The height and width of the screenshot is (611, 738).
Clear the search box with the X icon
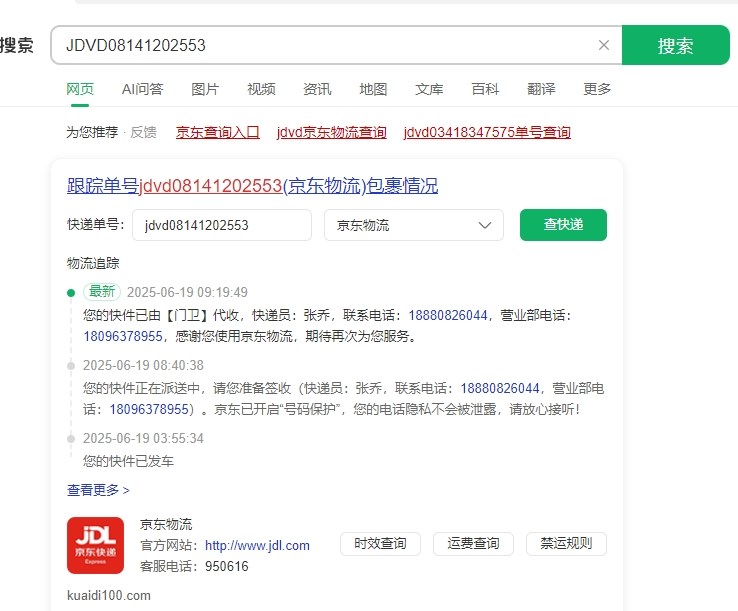tap(603, 45)
